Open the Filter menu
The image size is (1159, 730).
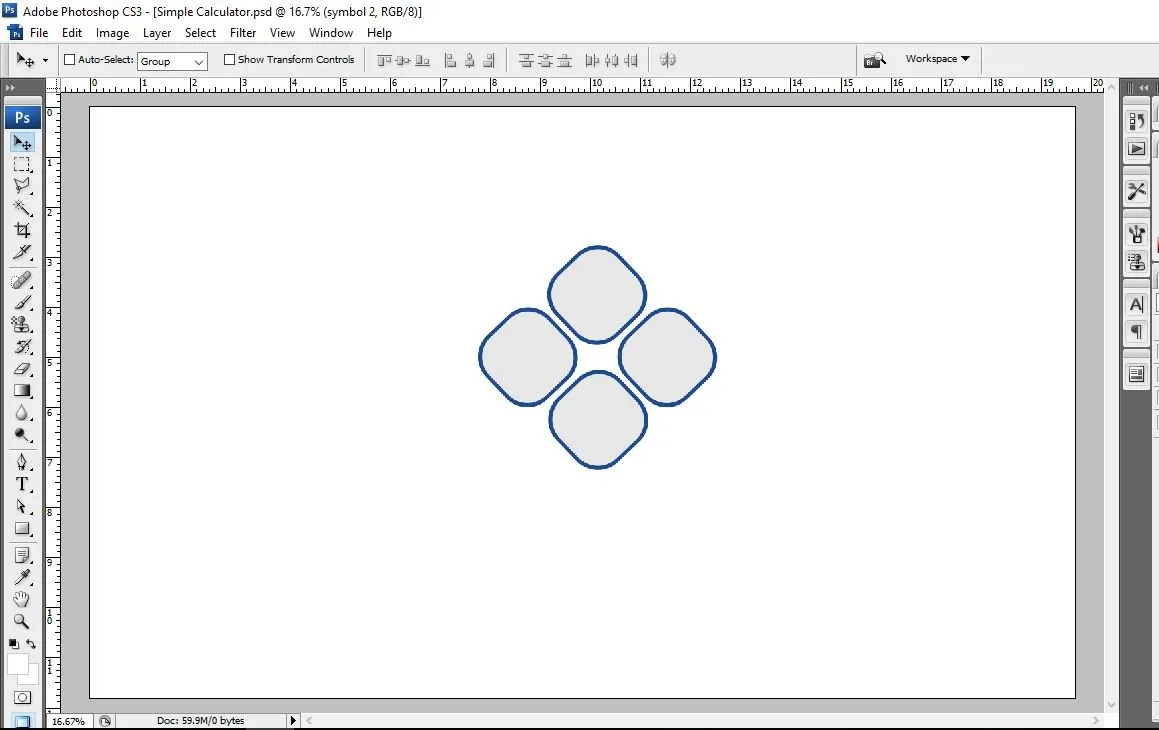click(x=242, y=33)
